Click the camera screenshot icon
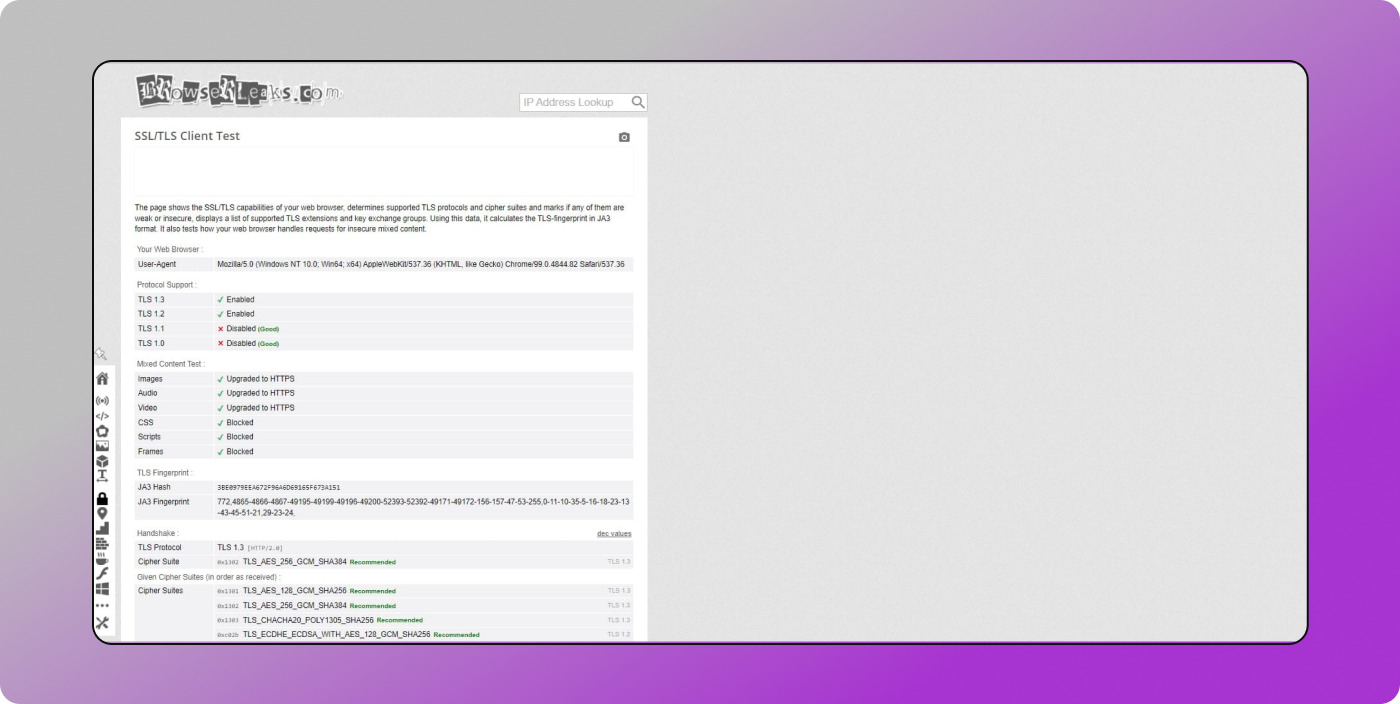Viewport: 1400px width, 704px height. click(x=624, y=137)
